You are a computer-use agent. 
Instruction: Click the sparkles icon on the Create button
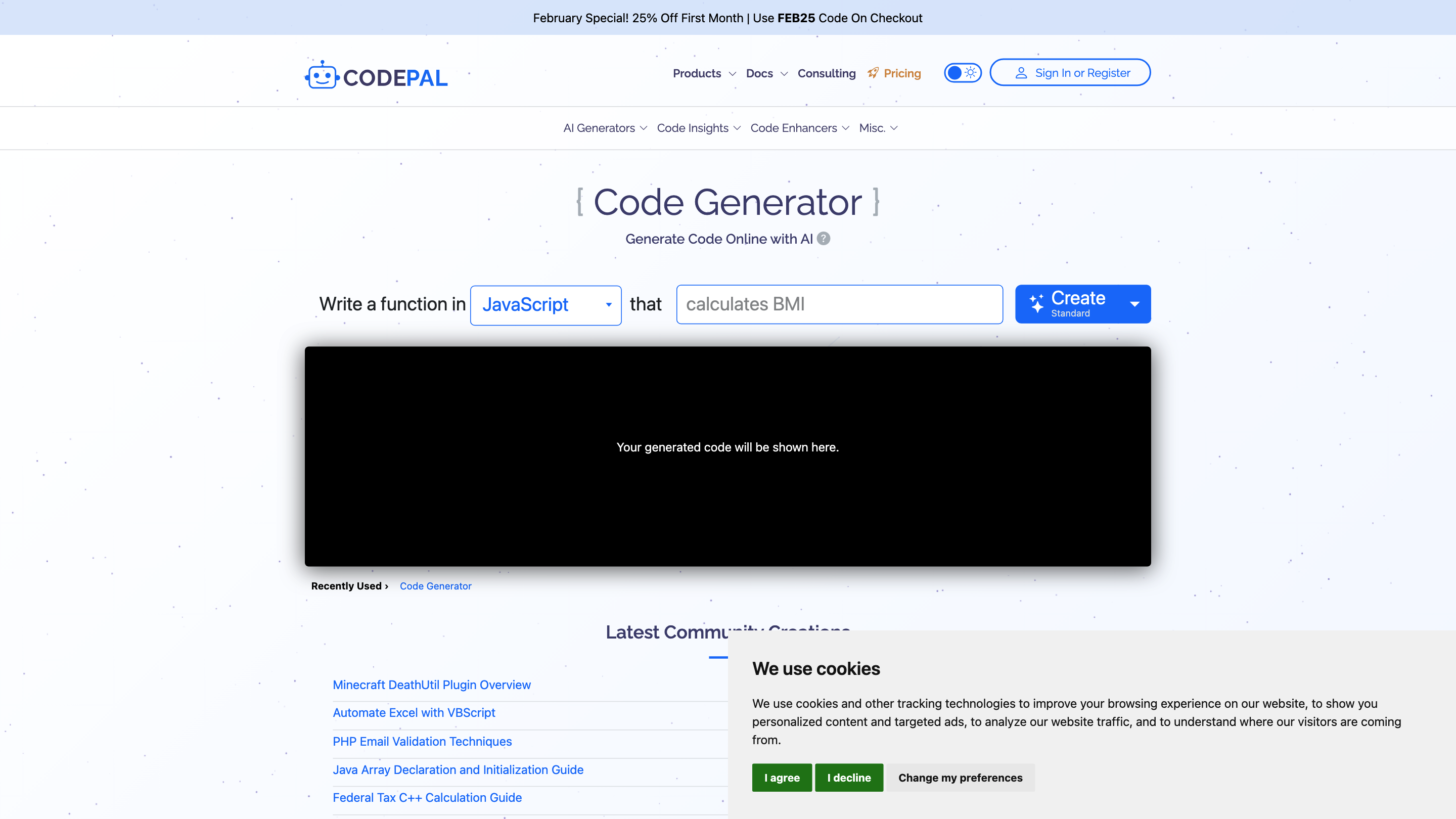1036,303
